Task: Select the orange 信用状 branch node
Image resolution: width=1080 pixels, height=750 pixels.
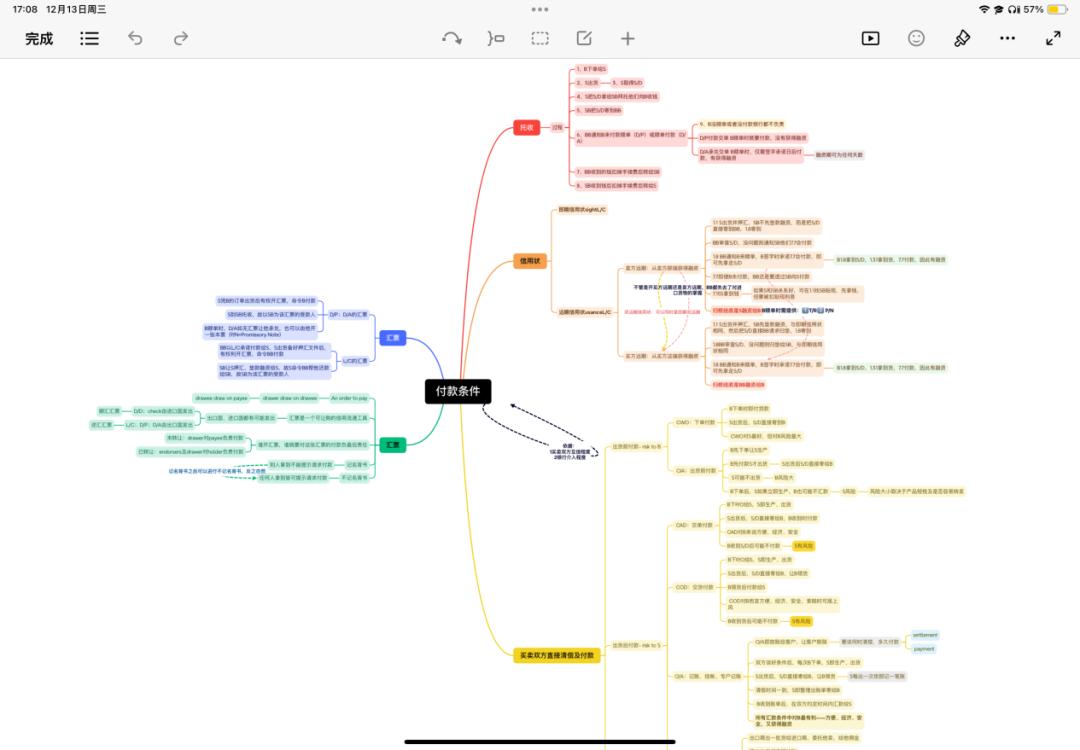Action: point(530,261)
